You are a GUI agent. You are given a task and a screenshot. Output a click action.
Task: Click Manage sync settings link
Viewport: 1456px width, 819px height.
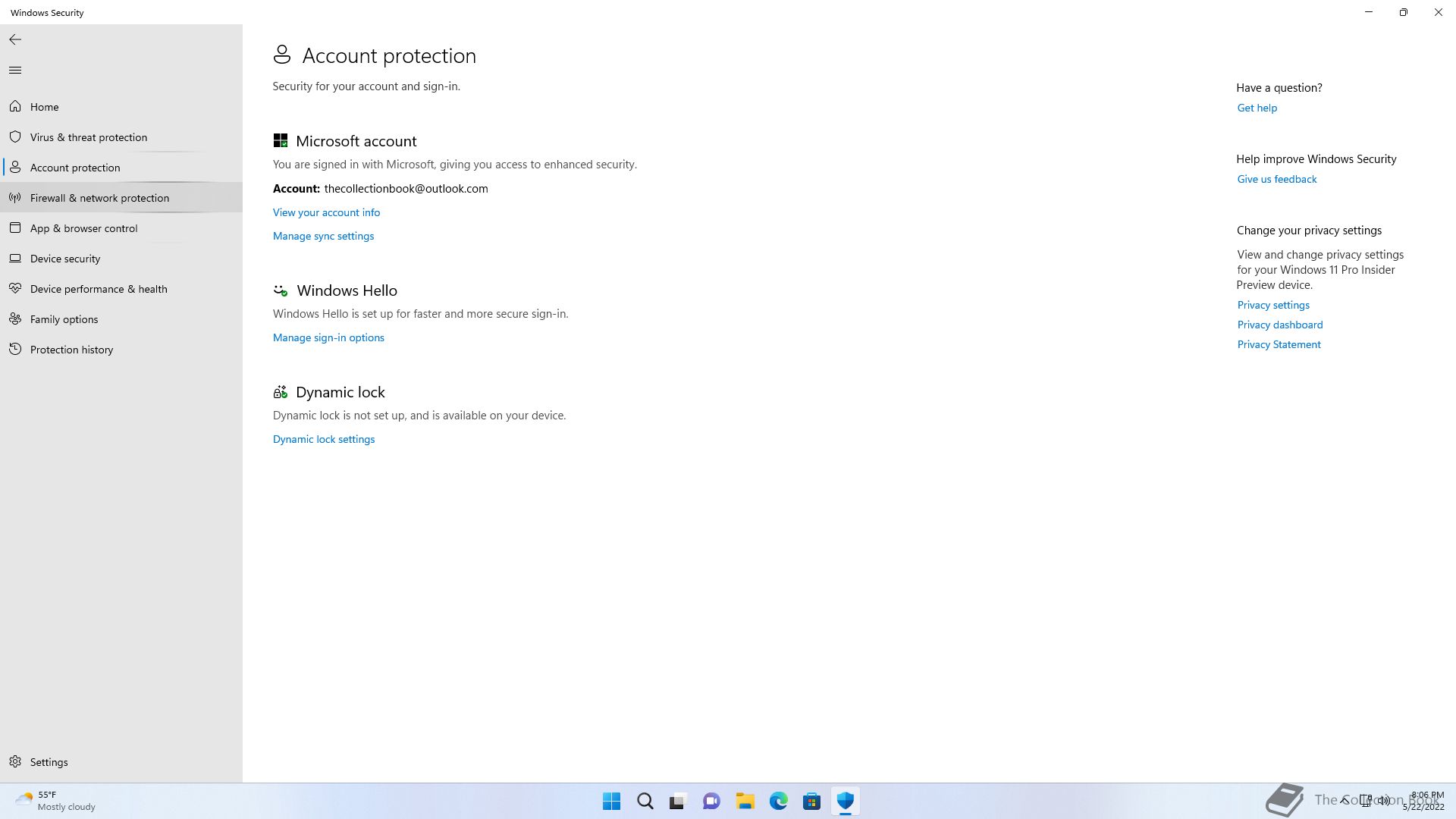coord(323,236)
